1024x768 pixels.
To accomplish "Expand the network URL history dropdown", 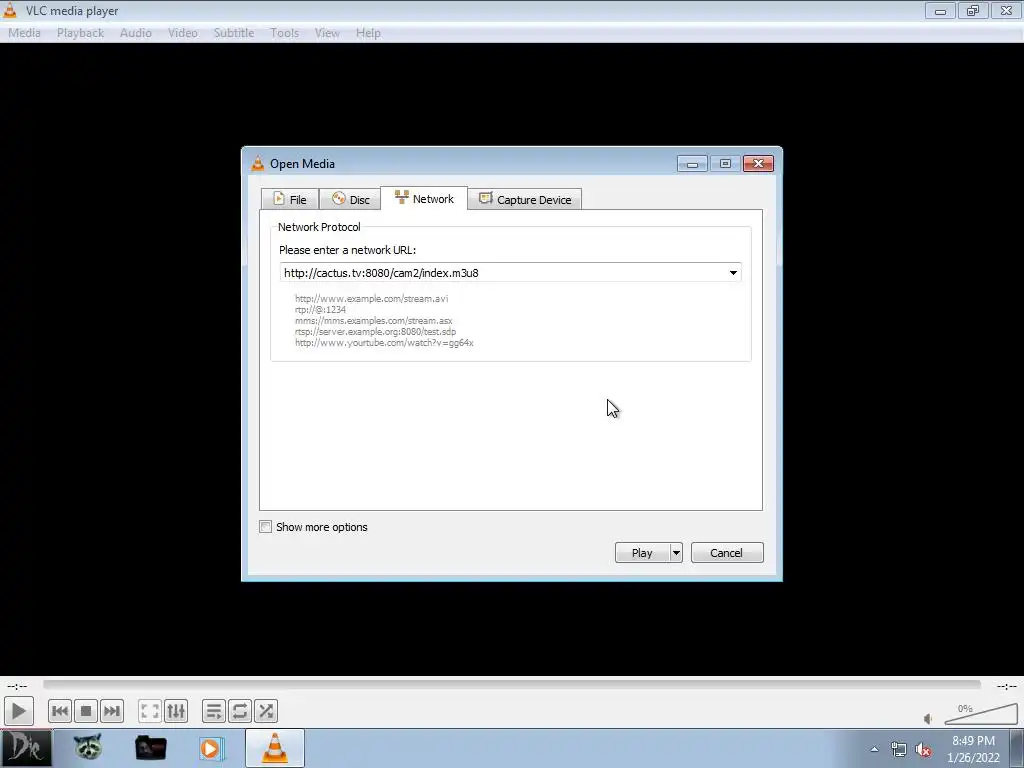I will pyautogui.click(x=733, y=273).
